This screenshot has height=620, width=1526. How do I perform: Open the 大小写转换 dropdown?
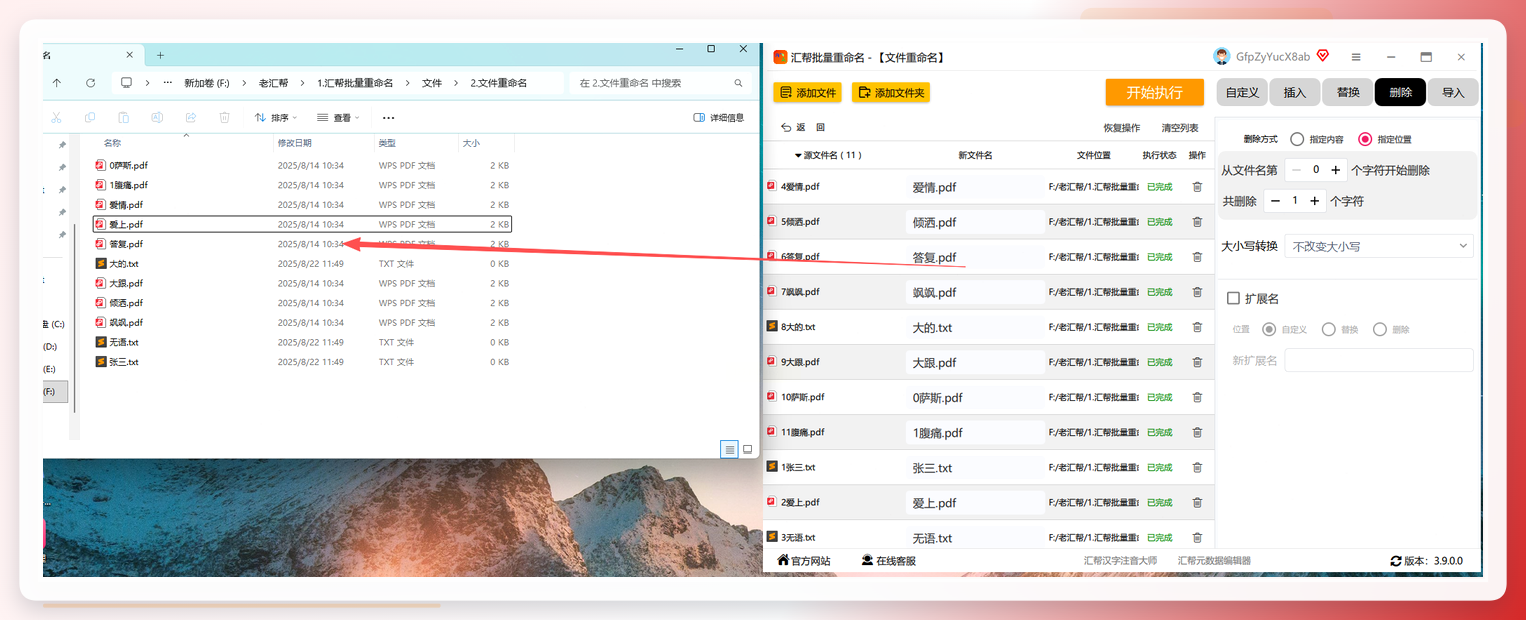click(x=1378, y=246)
